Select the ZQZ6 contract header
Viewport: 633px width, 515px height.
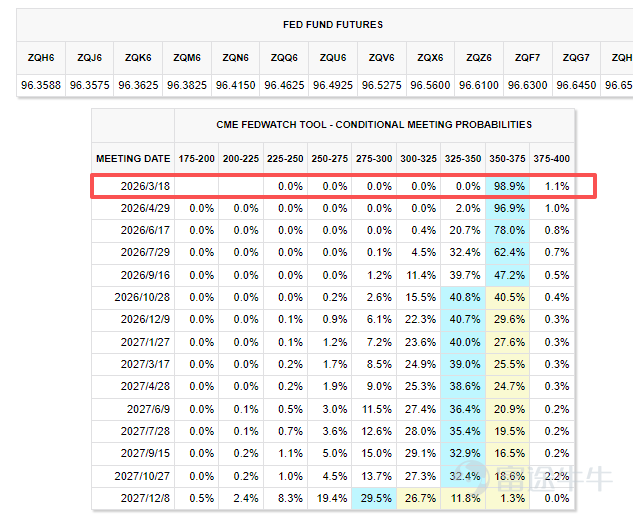coord(479,58)
